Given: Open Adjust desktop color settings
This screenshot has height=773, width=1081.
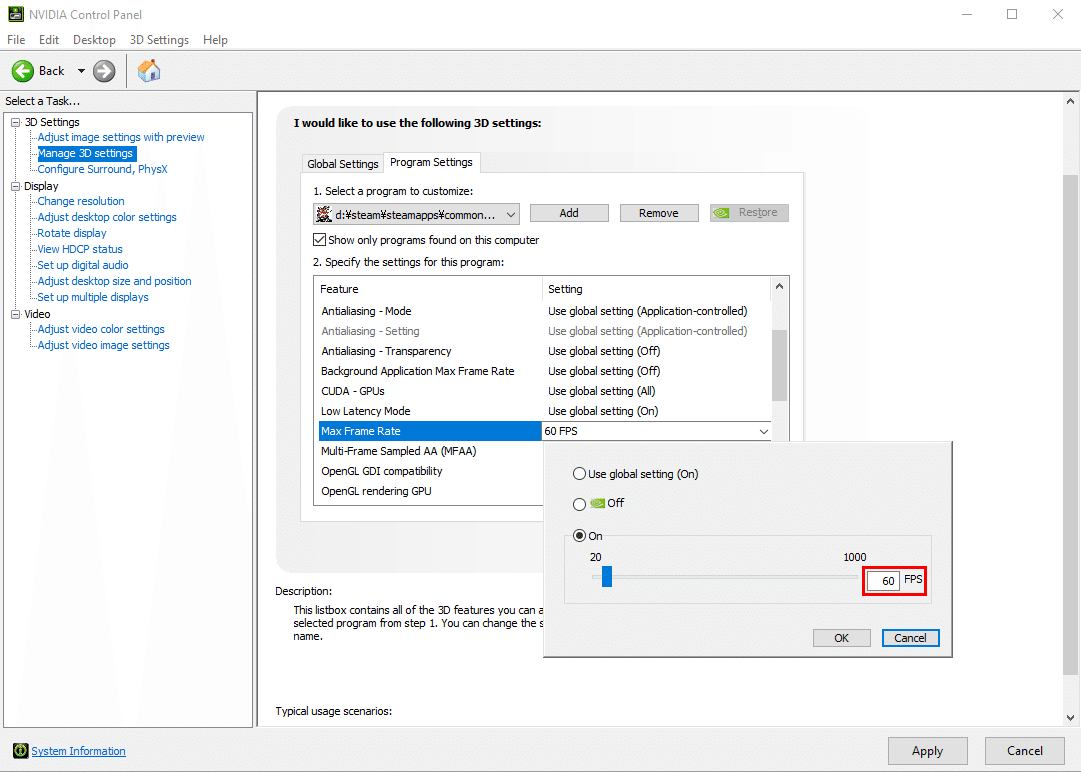Looking at the screenshot, I should pyautogui.click(x=107, y=217).
